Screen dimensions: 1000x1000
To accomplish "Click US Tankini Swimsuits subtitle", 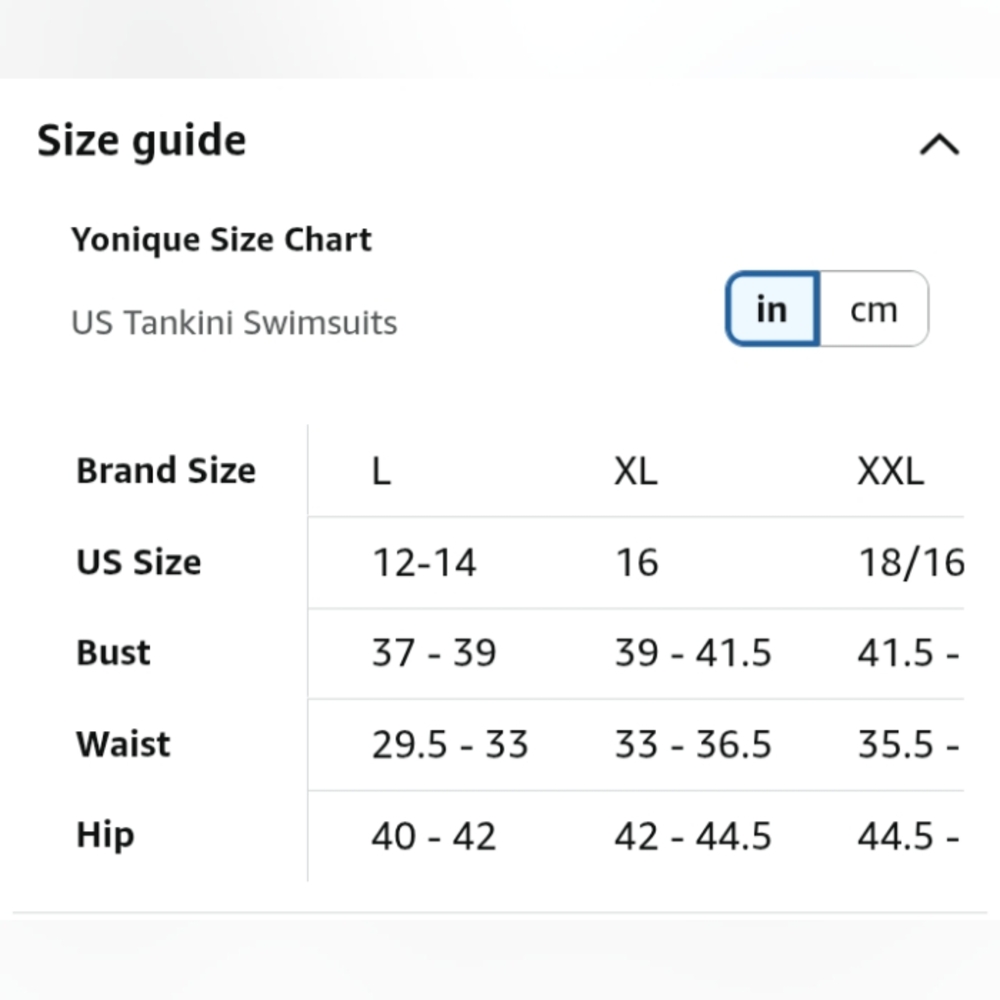I will [234, 323].
